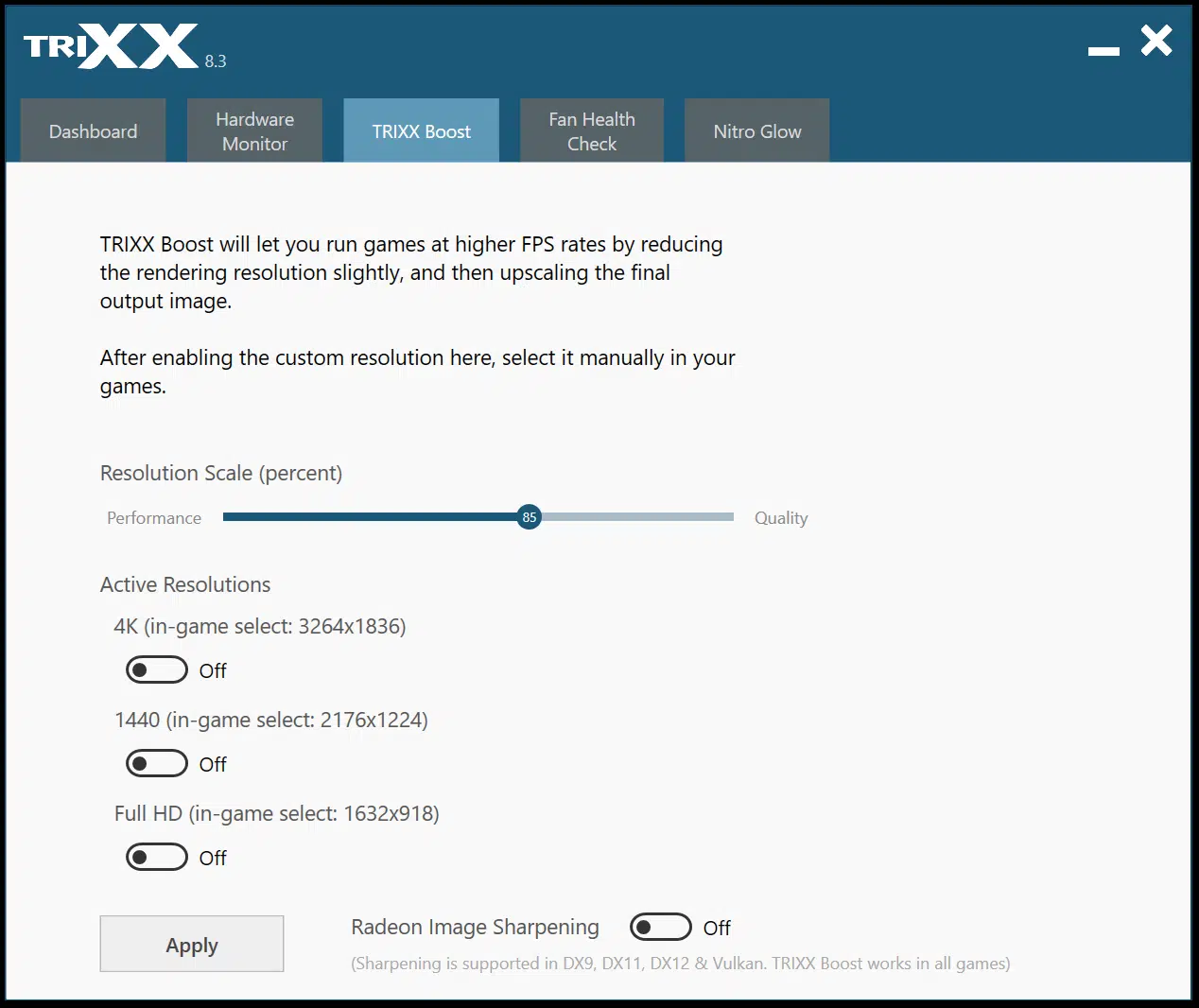Enable Radeon Image Sharpening toggle
Screen dimensions: 1199x1008
point(661,928)
